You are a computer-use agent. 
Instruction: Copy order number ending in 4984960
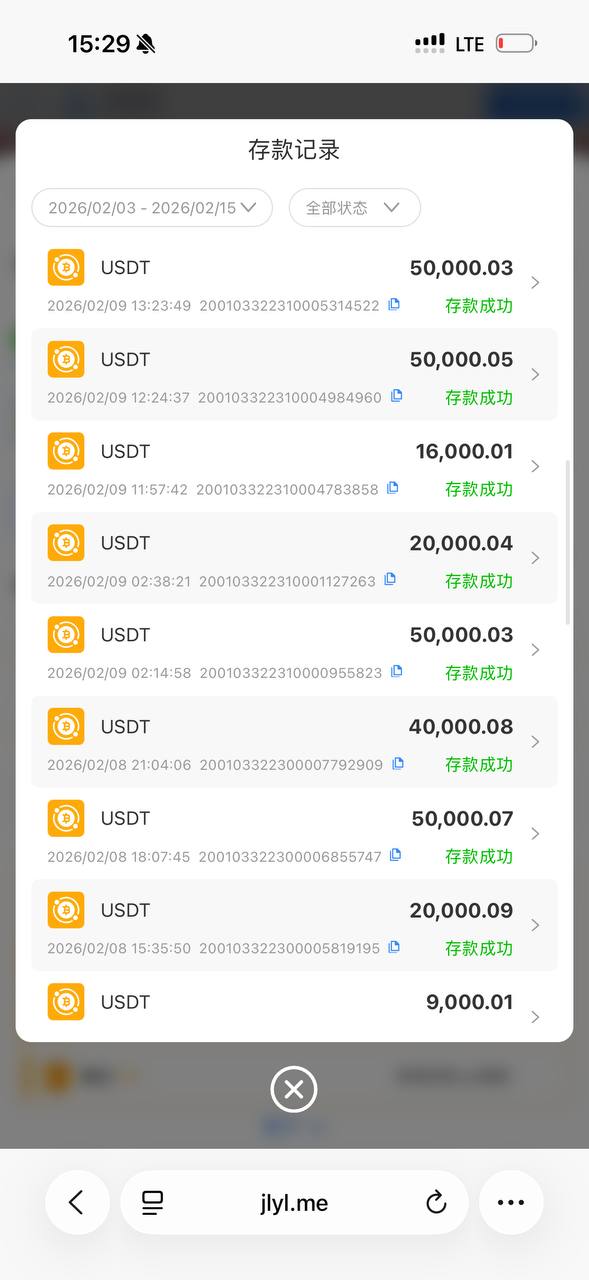(x=397, y=396)
